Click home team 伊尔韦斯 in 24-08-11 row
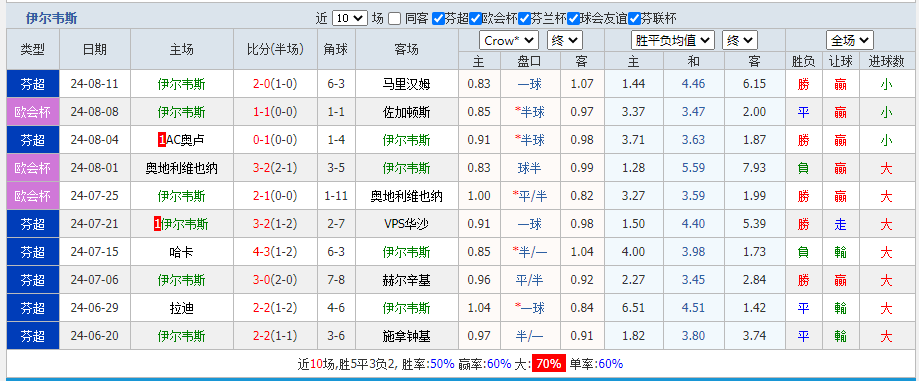Viewport: 919px width, 381px height. tap(182, 84)
